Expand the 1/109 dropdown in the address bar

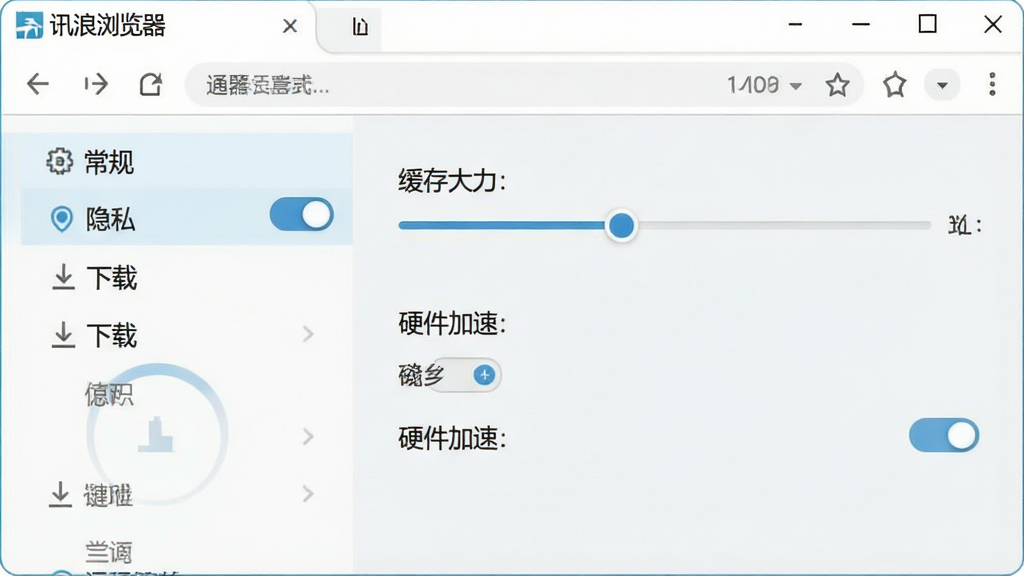pyautogui.click(x=795, y=86)
